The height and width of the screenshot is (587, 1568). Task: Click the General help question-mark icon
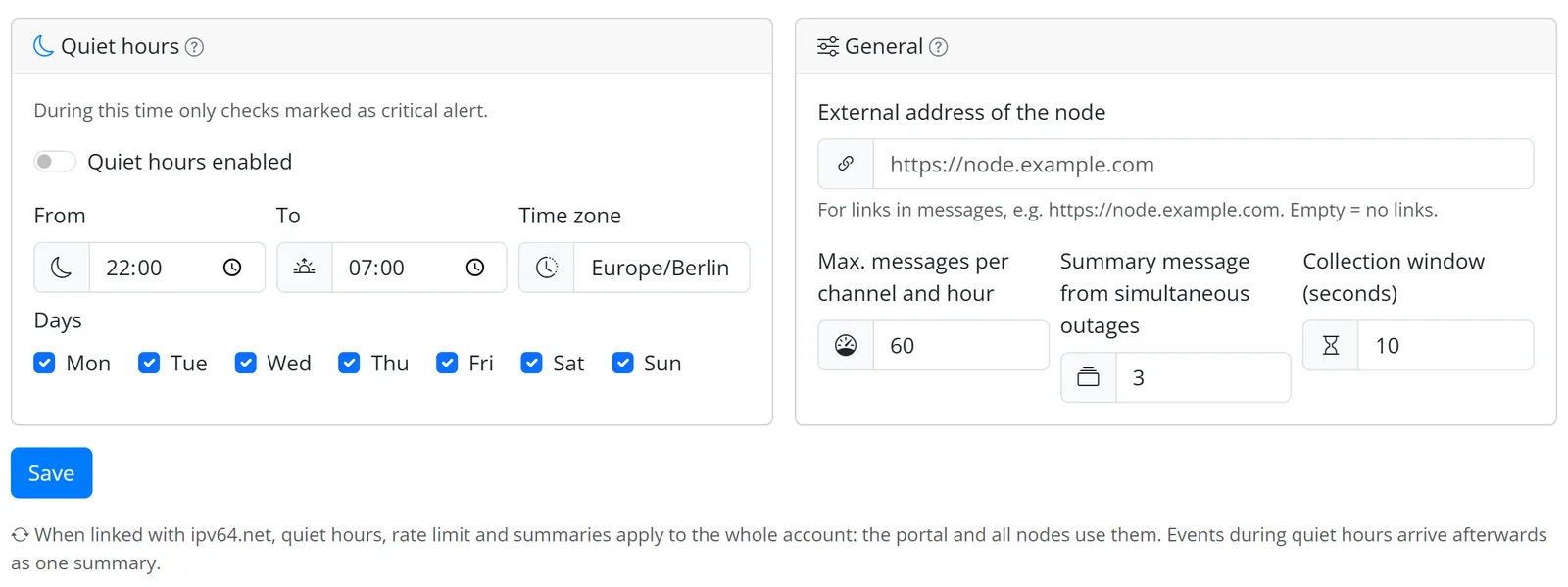[938, 47]
